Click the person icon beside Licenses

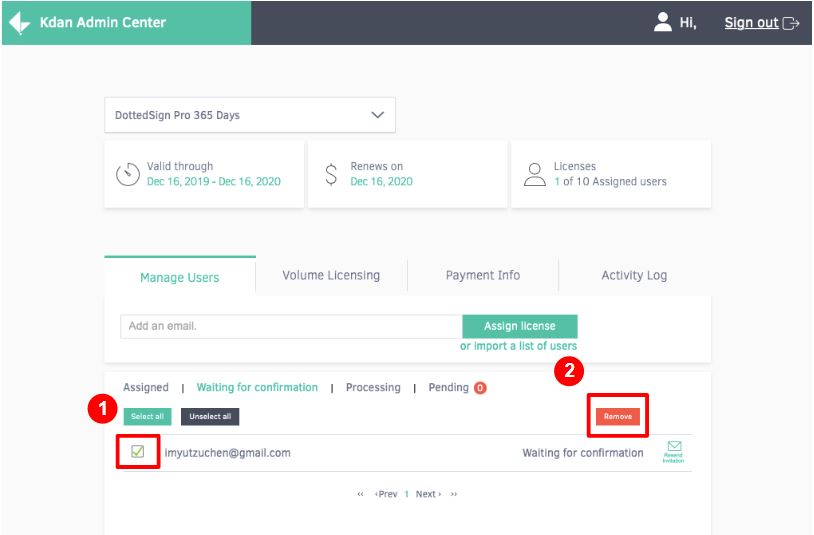tap(534, 174)
